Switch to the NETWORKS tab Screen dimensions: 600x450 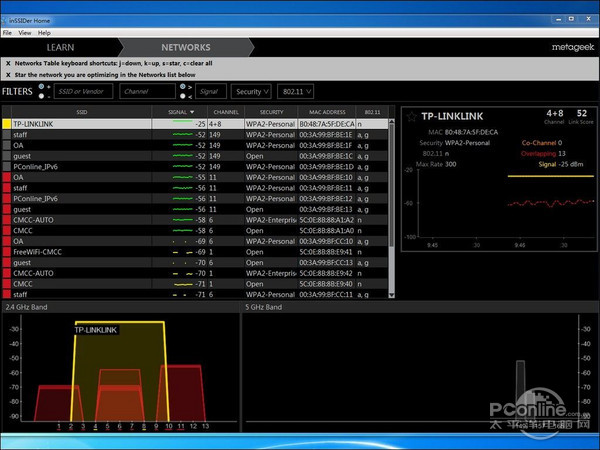186,47
